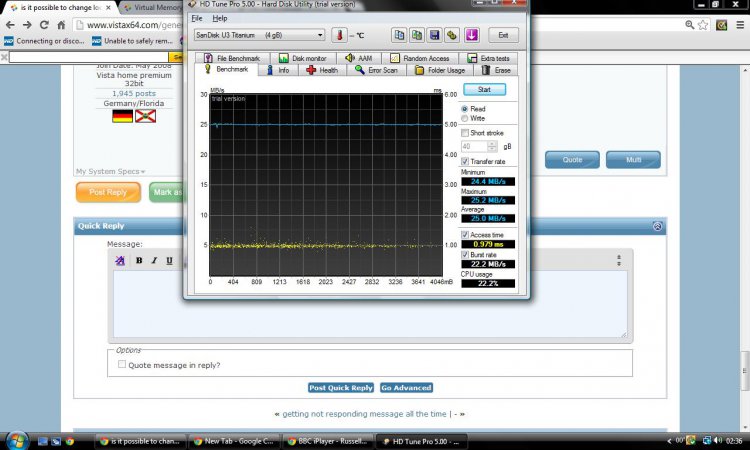This screenshot has height=450, width=750.
Task: Switch to the Benchmark tab
Action: click(226, 69)
